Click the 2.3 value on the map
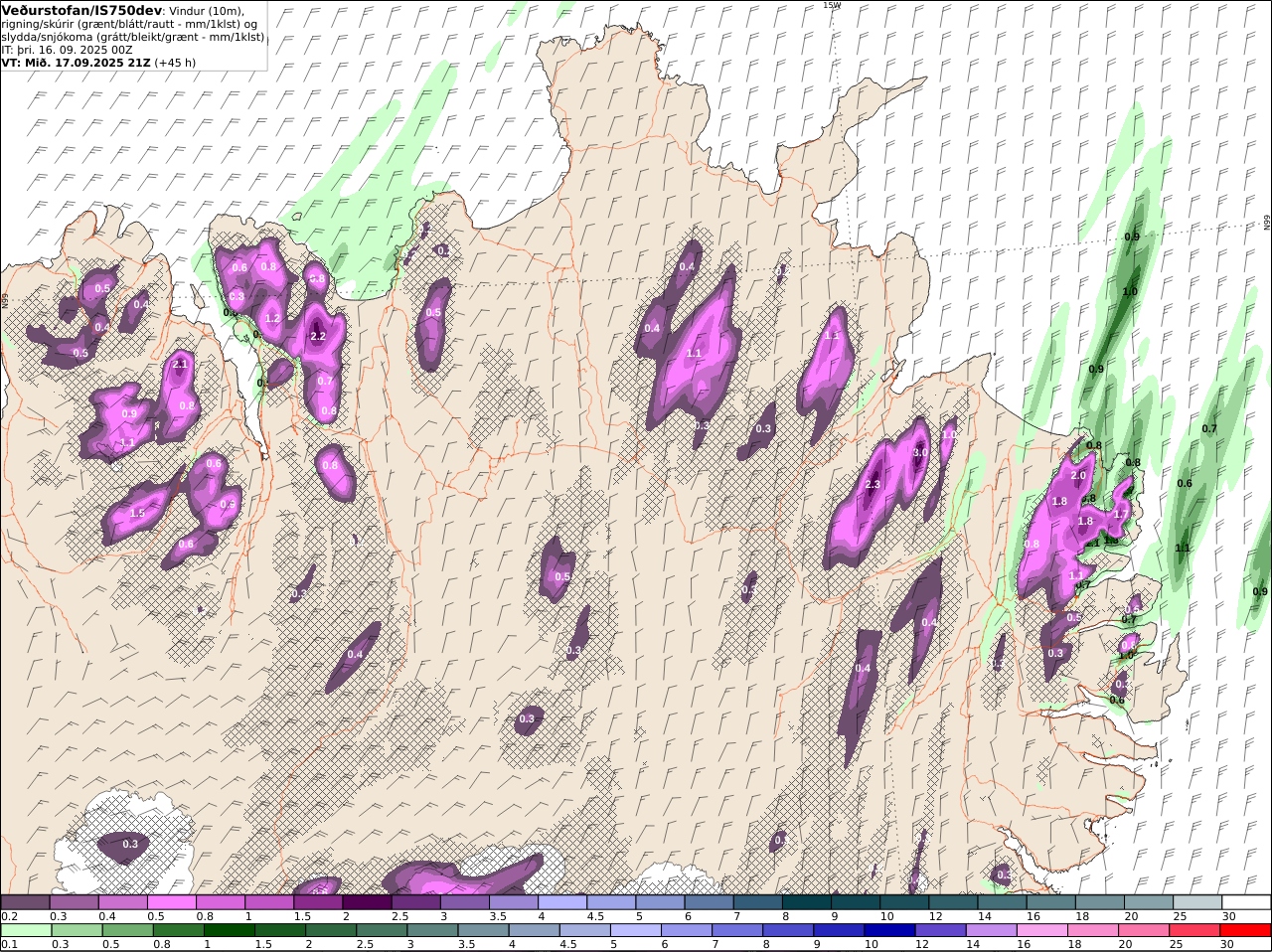The height and width of the screenshot is (952, 1272). tap(873, 485)
